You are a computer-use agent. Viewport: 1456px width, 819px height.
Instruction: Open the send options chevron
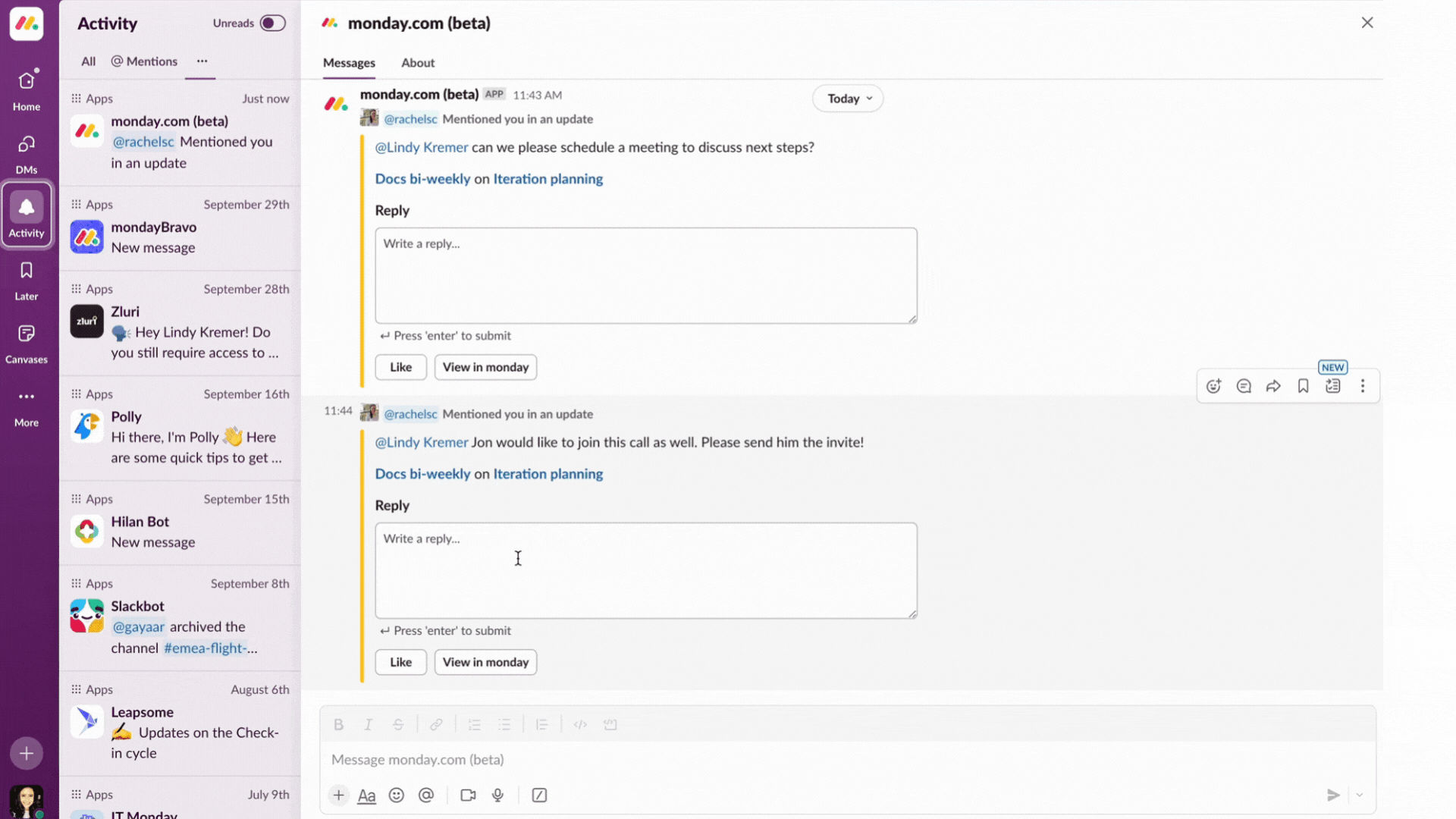[x=1360, y=795]
